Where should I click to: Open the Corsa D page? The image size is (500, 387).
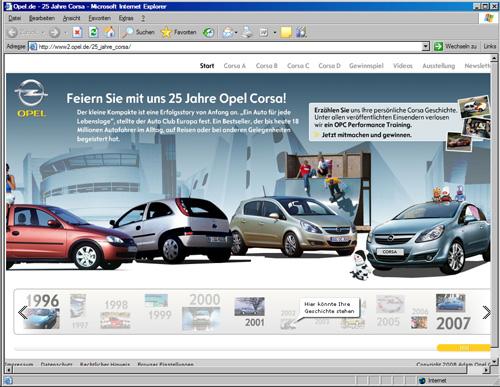(x=330, y=66)
